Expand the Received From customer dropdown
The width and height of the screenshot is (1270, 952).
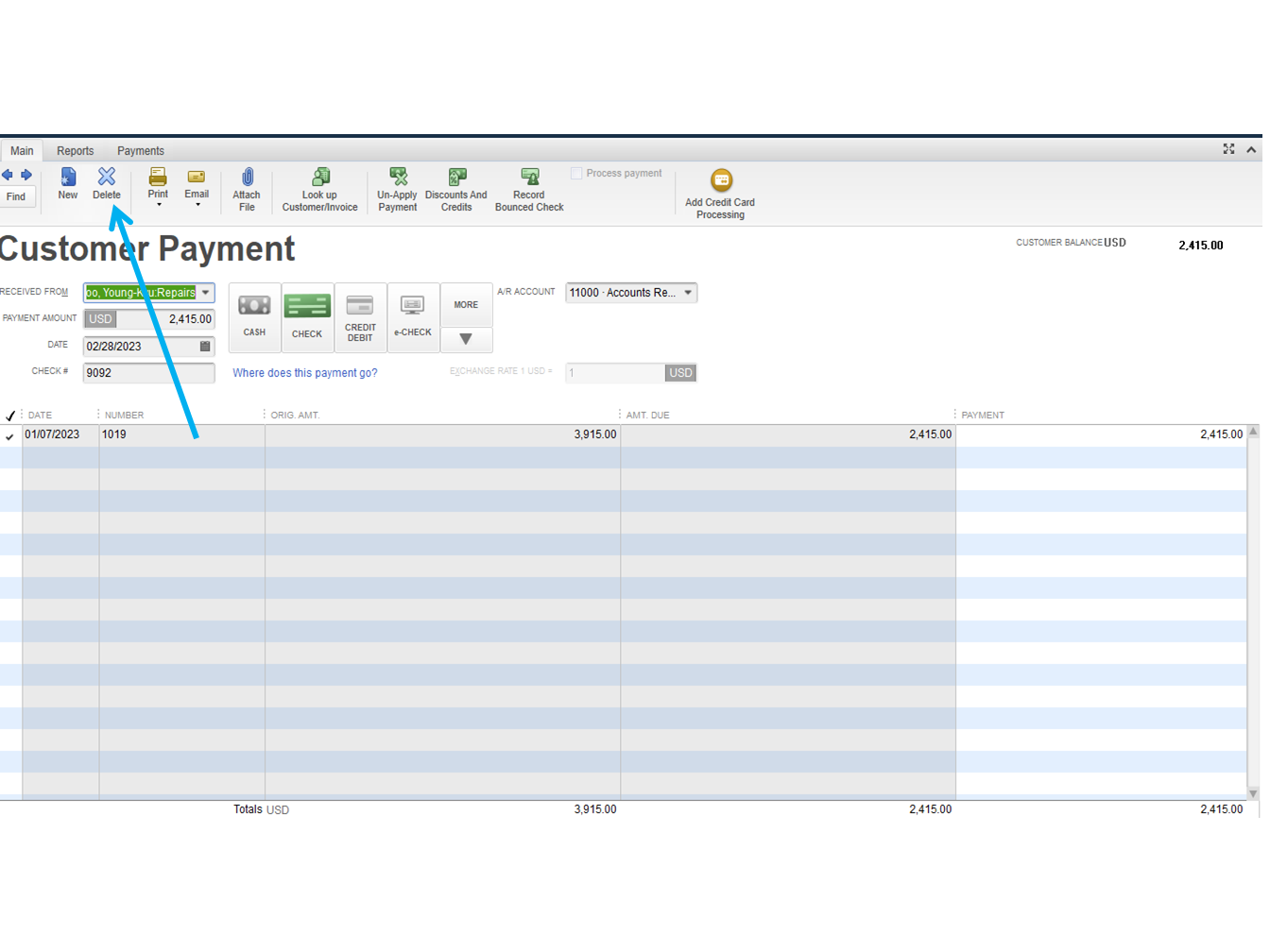pyautogui.click(x=206, y=293)
